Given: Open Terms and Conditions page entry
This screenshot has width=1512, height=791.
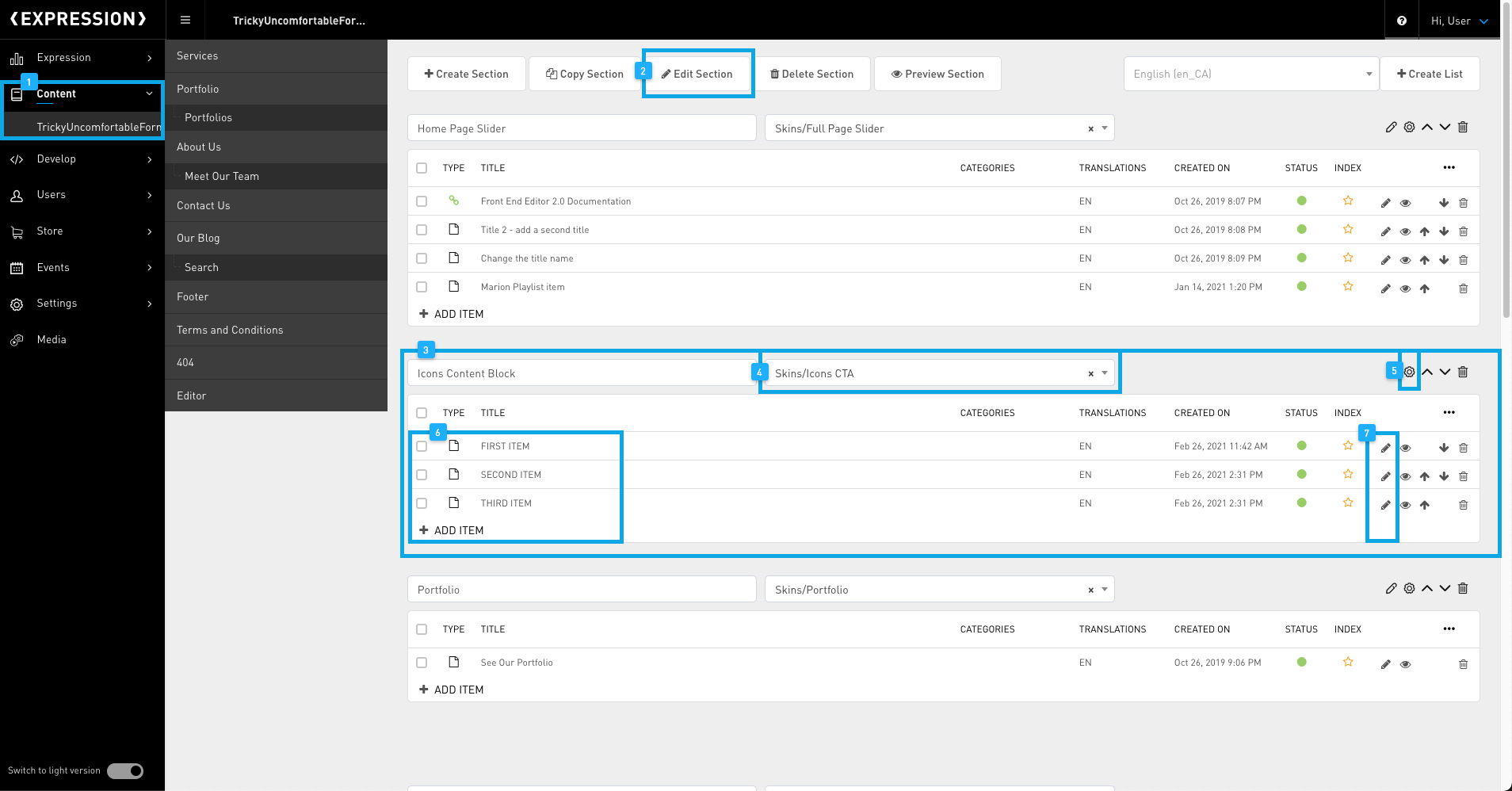Looking at the screenshot, I should pos(230,330).
